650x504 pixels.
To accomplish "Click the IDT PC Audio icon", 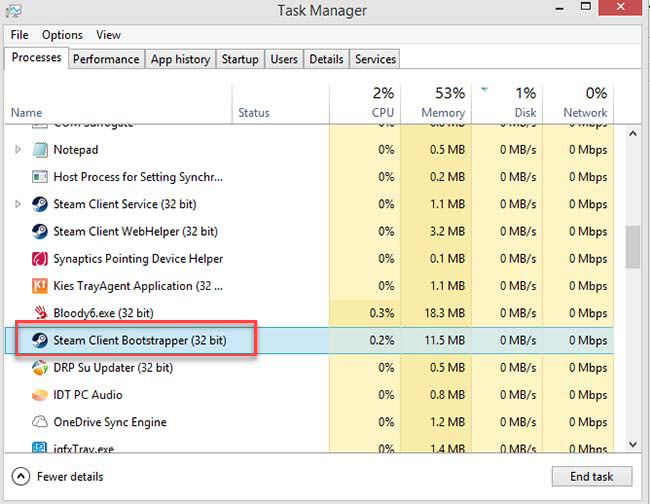I will click(40, 395).
